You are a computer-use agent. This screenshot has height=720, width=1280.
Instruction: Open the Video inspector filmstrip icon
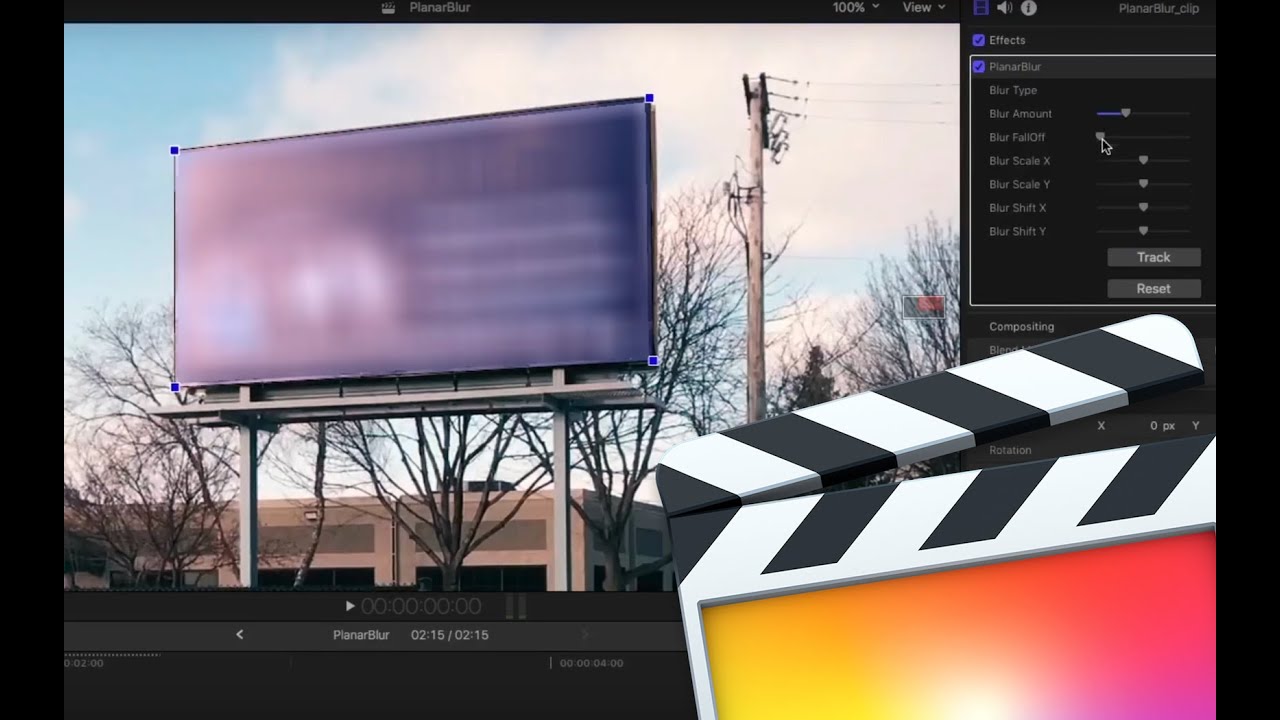coord(981,8)
